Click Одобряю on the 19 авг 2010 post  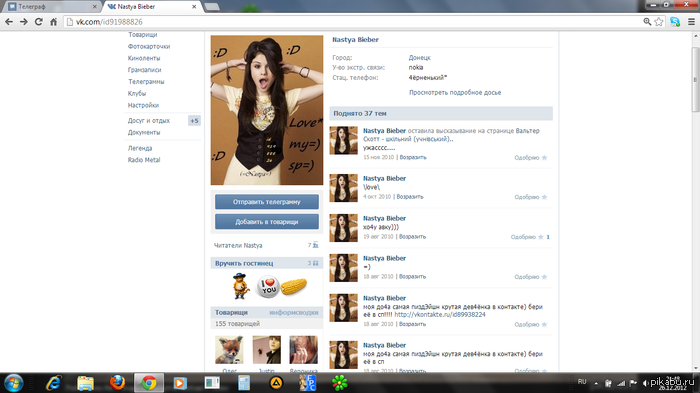523,237
